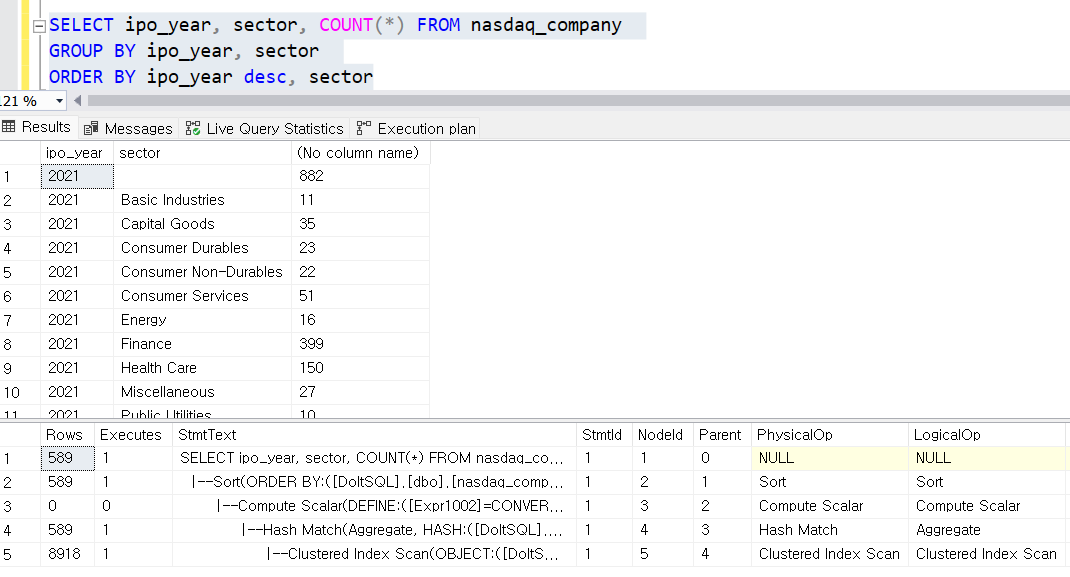Select the Consumer Durables cell

point(203,248)
